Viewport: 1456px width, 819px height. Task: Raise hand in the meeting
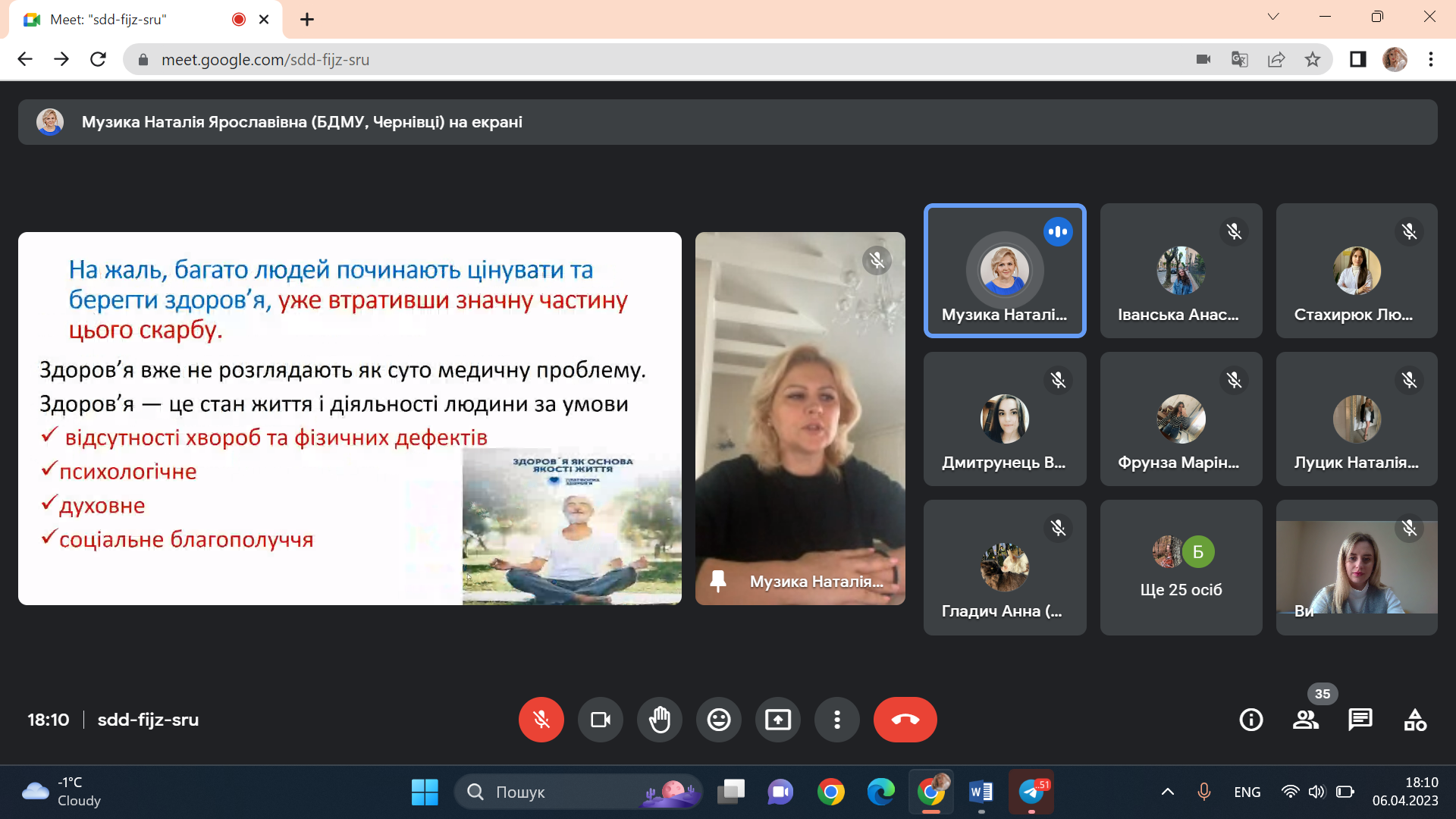click(659, 719)
